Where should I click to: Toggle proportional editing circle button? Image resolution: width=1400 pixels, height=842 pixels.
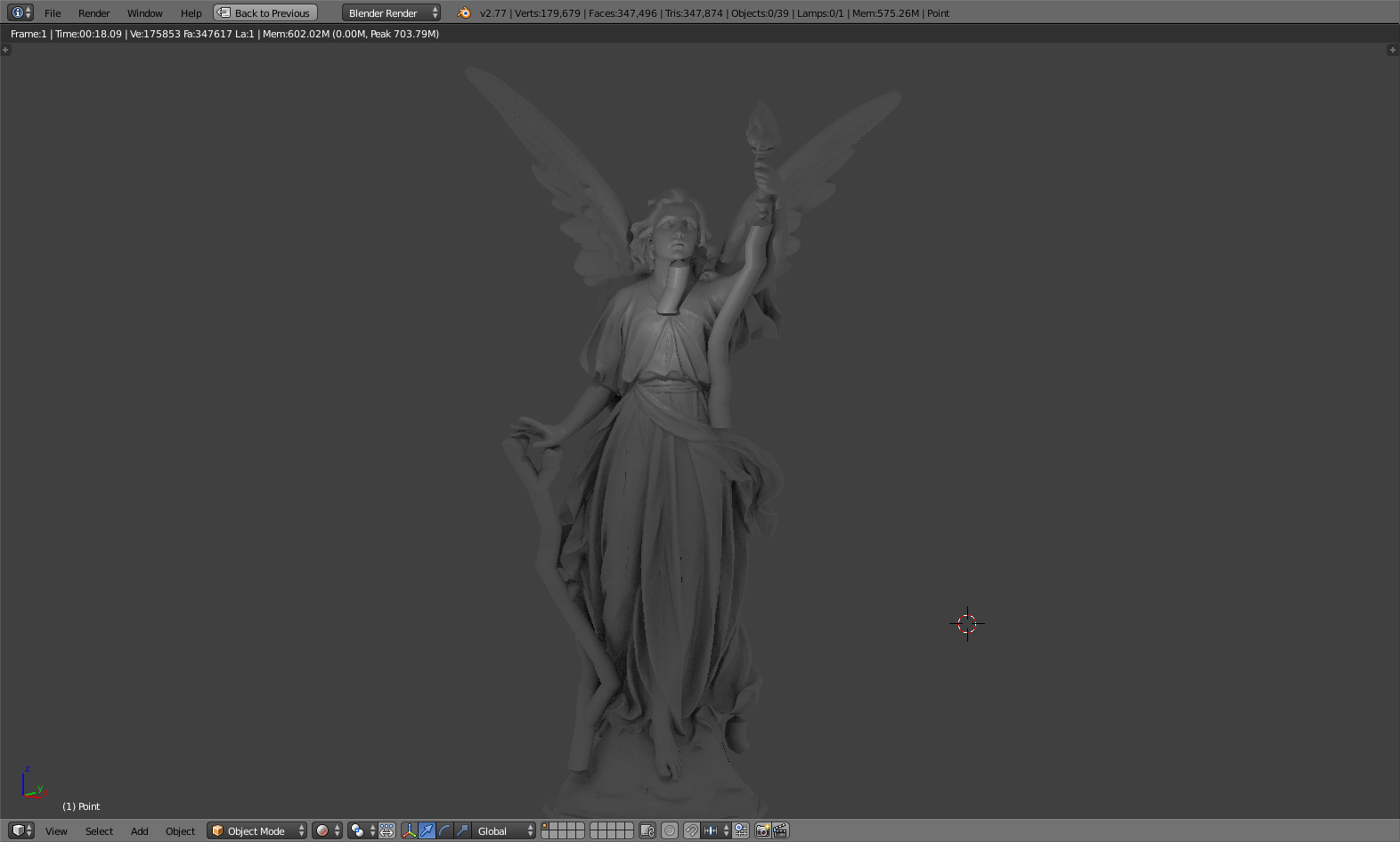[x=670, y=830]
